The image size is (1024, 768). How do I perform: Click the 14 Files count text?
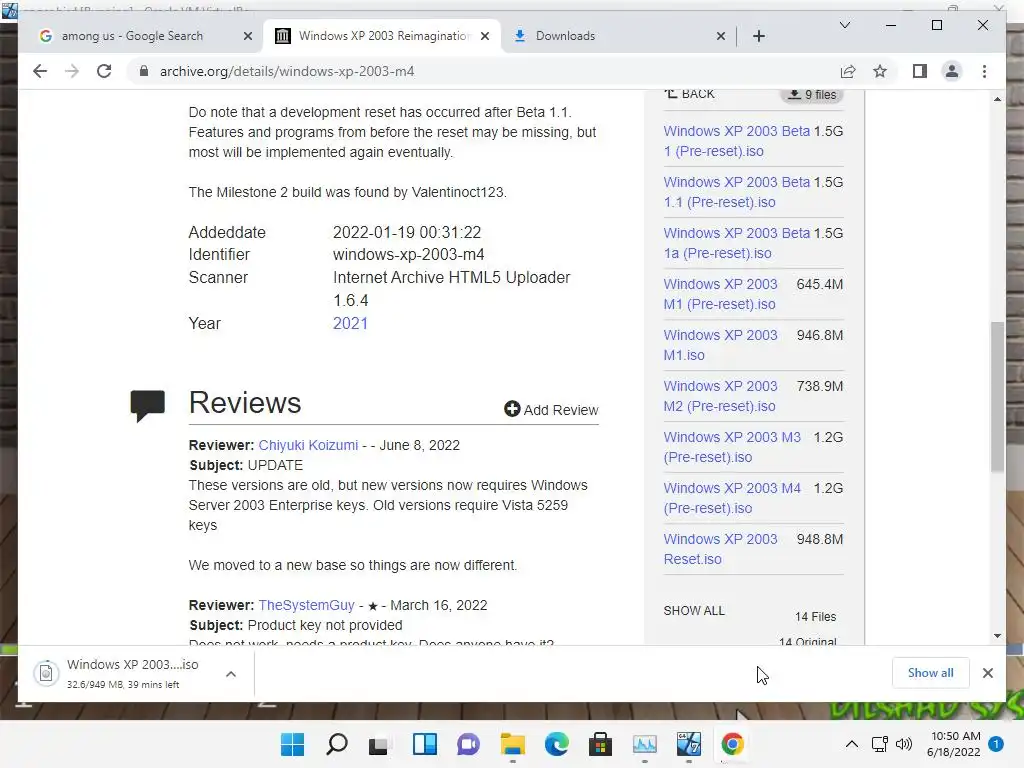pos(815,616)
